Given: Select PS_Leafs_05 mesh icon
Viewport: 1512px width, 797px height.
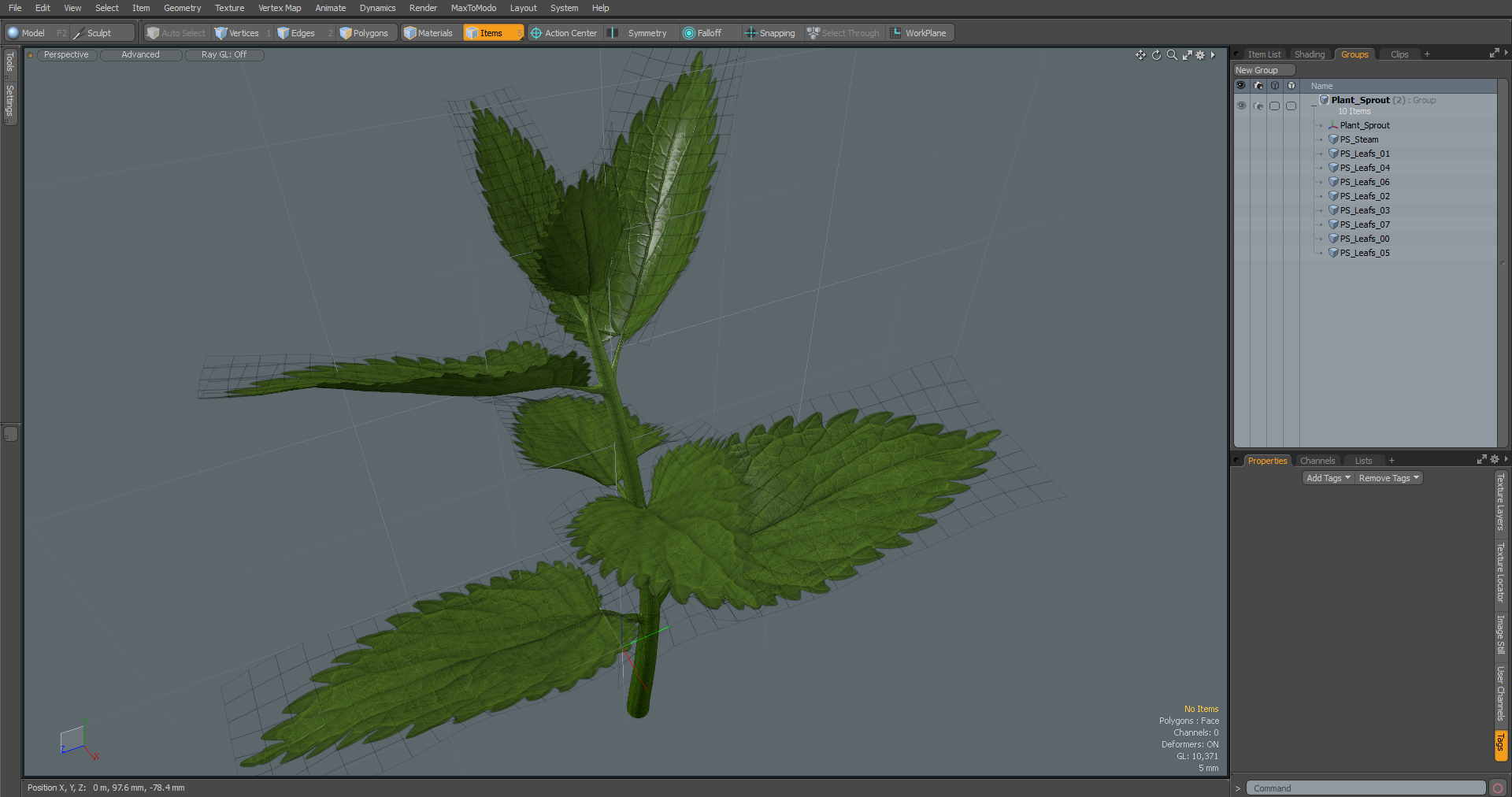Looking at the screenshot, I should click(x=1333, y=253).
